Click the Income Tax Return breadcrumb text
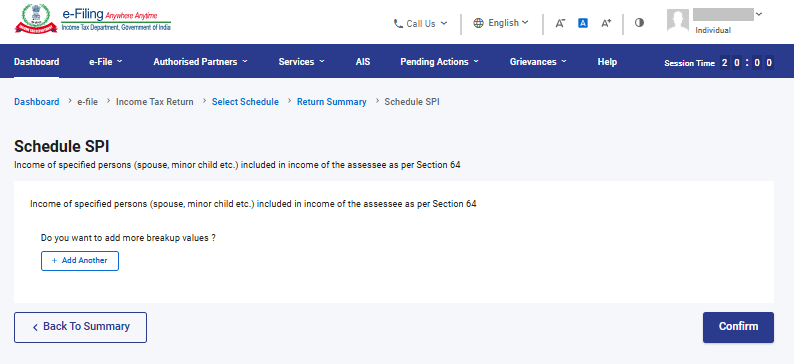Viewport: 794px width, 364px height. pos(154,102)
